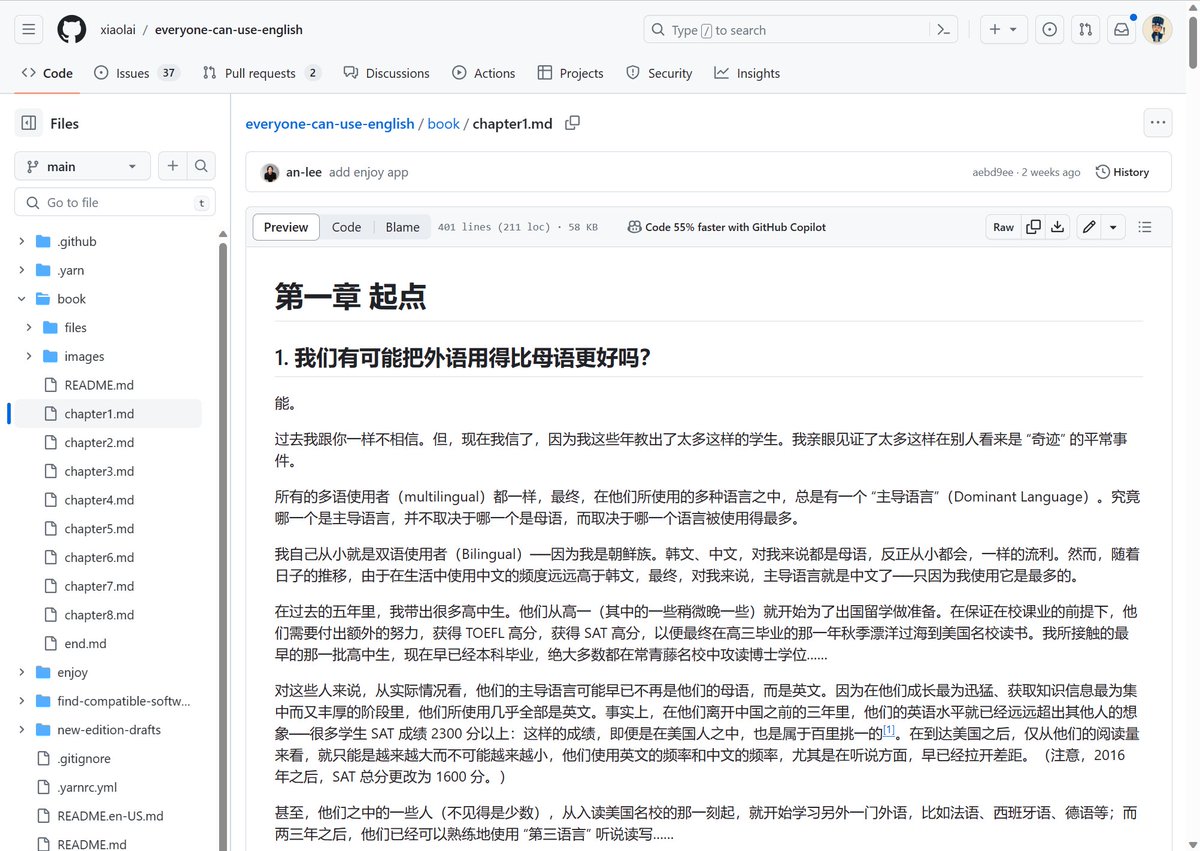
Task: Go to the GitHub homepage logo
Action: (72, 30)
